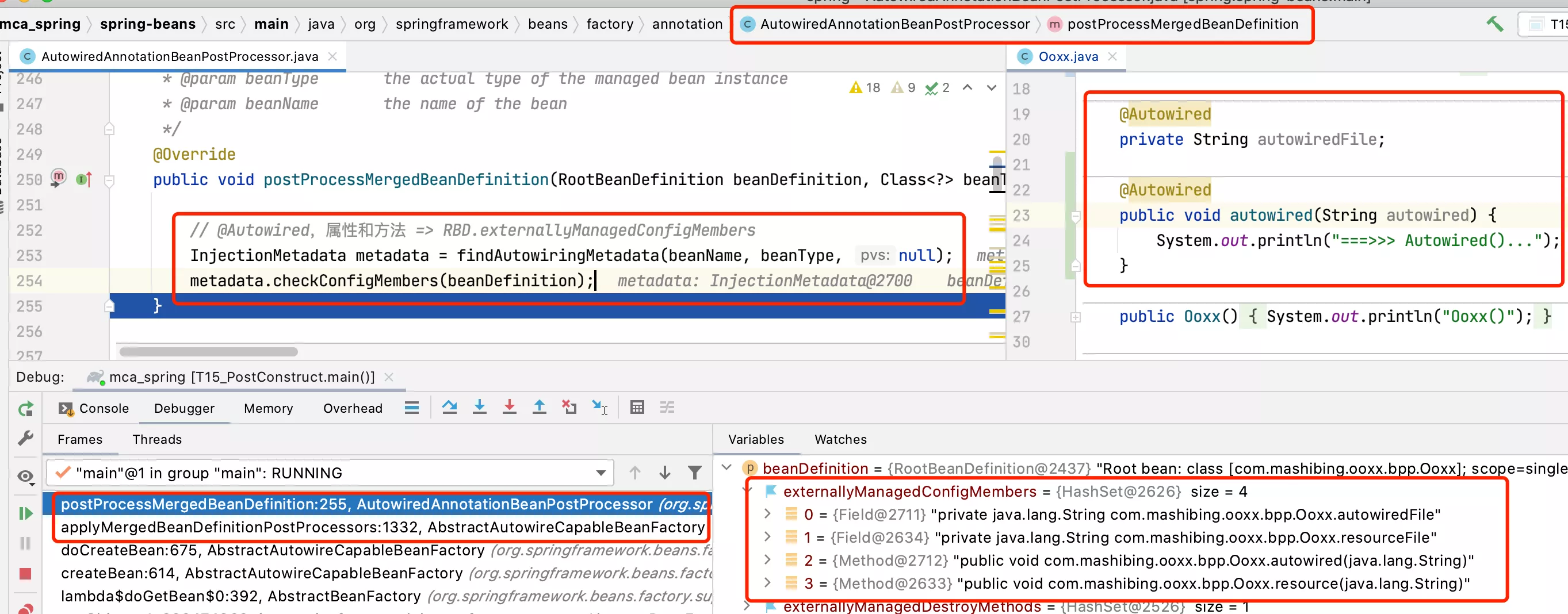
Task: Expand element 2 autowired method
Action: (767, 560)
